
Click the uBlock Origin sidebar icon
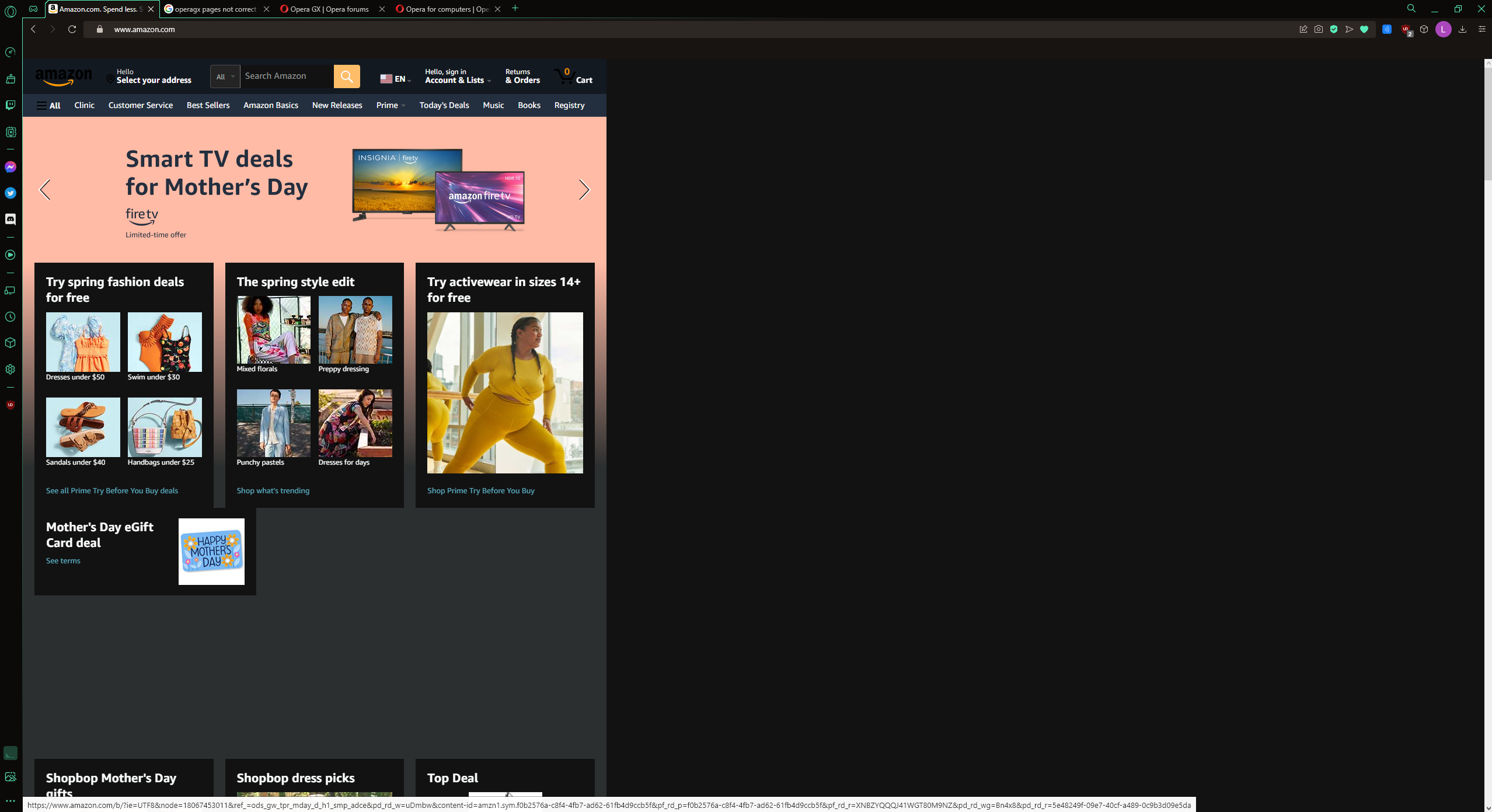(x=11, y=405)
